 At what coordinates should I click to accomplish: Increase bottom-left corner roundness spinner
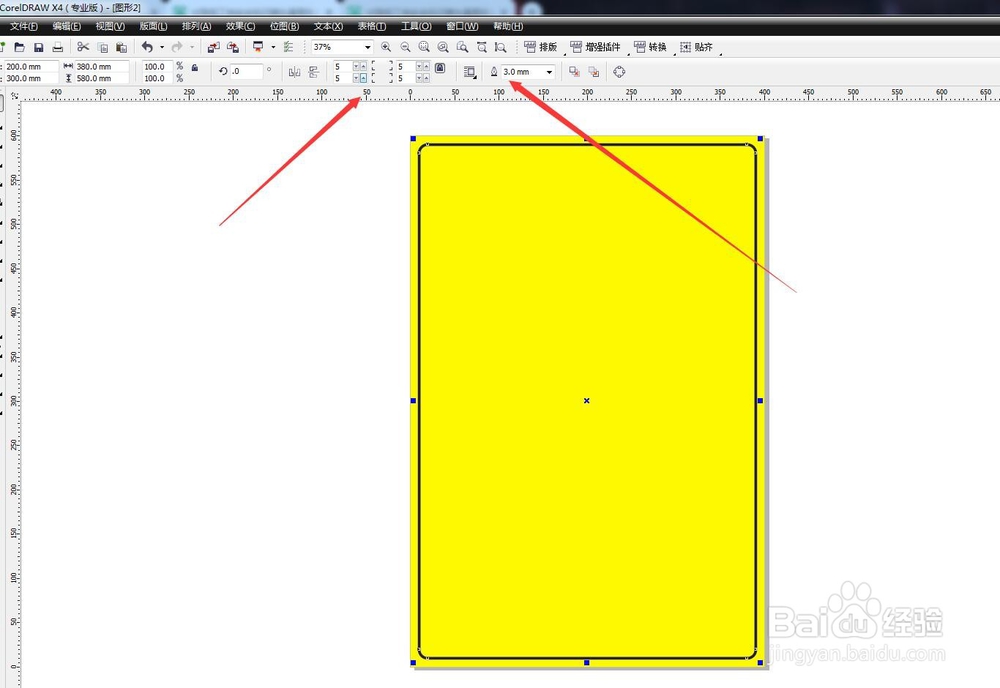pyautogui.click(x=364, y=78)
